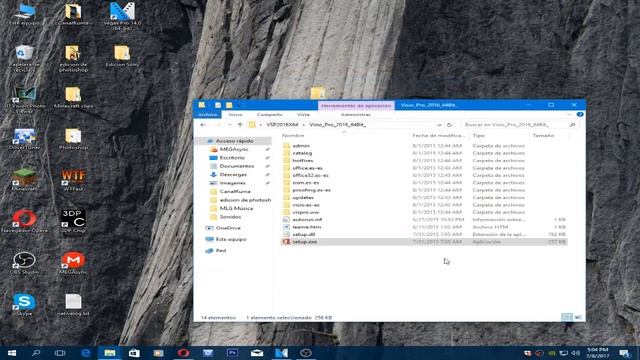Open the Vista ribbon tab
640x360 pixels.
(x=303, y=115)
